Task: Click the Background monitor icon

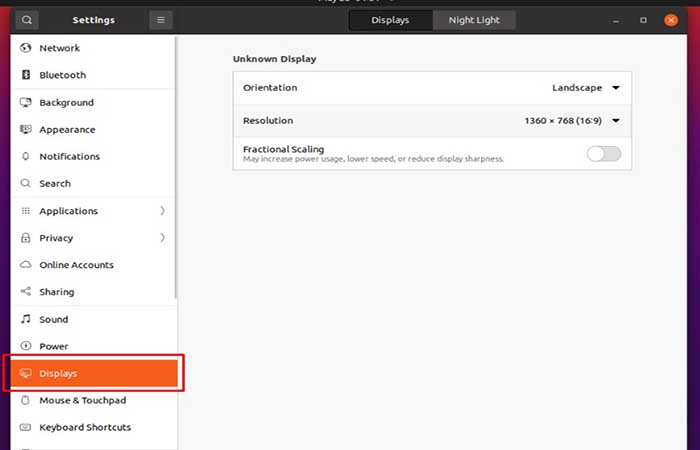Action: (26, 102)
